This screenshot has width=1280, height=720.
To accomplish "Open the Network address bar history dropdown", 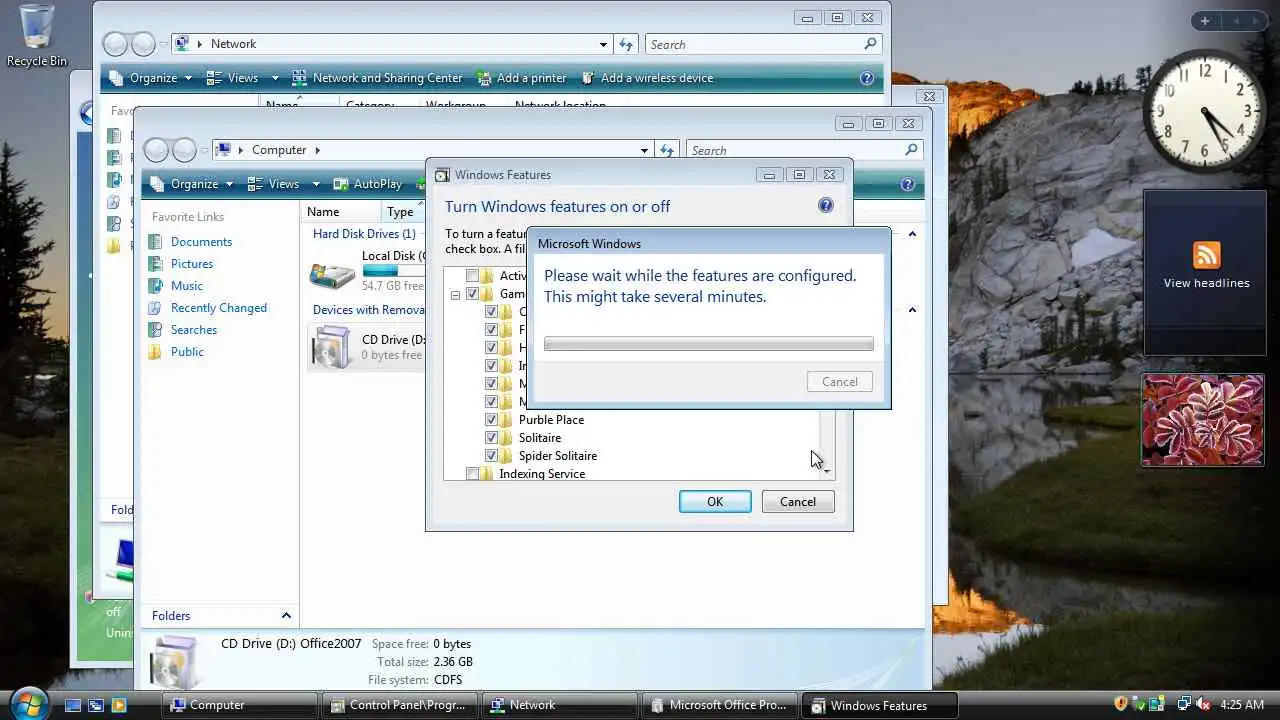I will tap(603, 44).
